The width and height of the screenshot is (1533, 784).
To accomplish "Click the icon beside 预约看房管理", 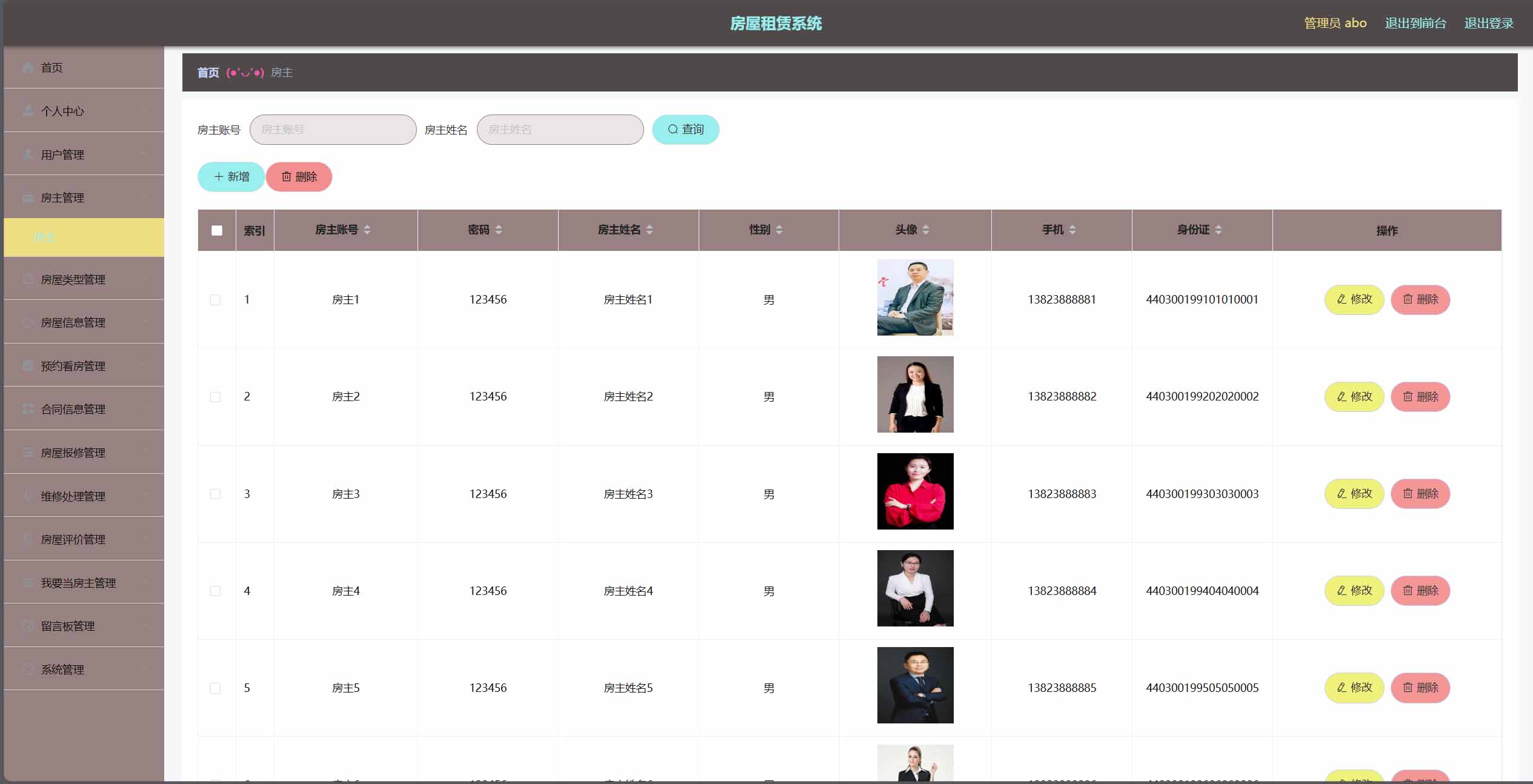I will pyautogui.click(x=28, y=365).
